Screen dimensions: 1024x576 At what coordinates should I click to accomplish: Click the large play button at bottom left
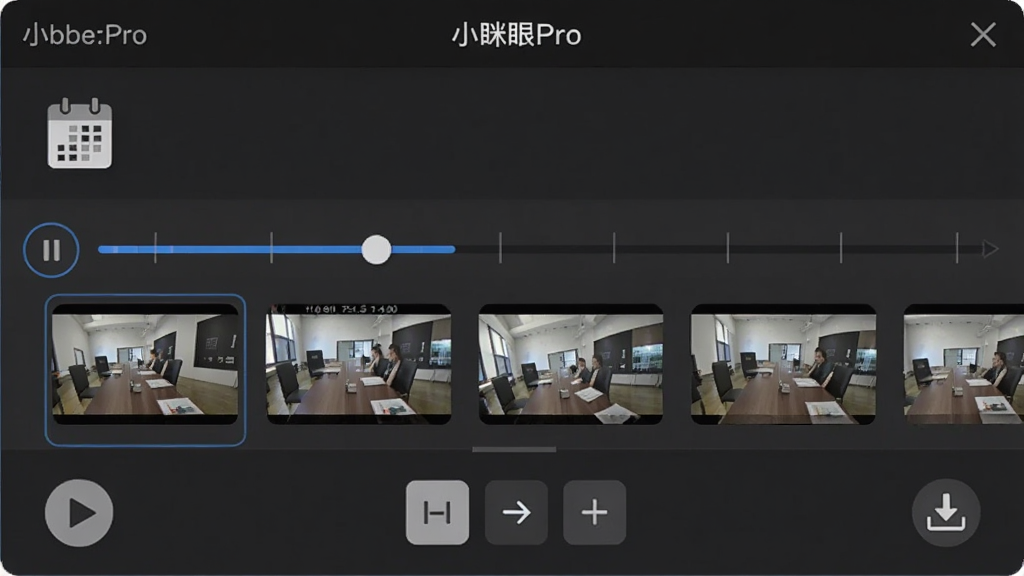point(79,513)
